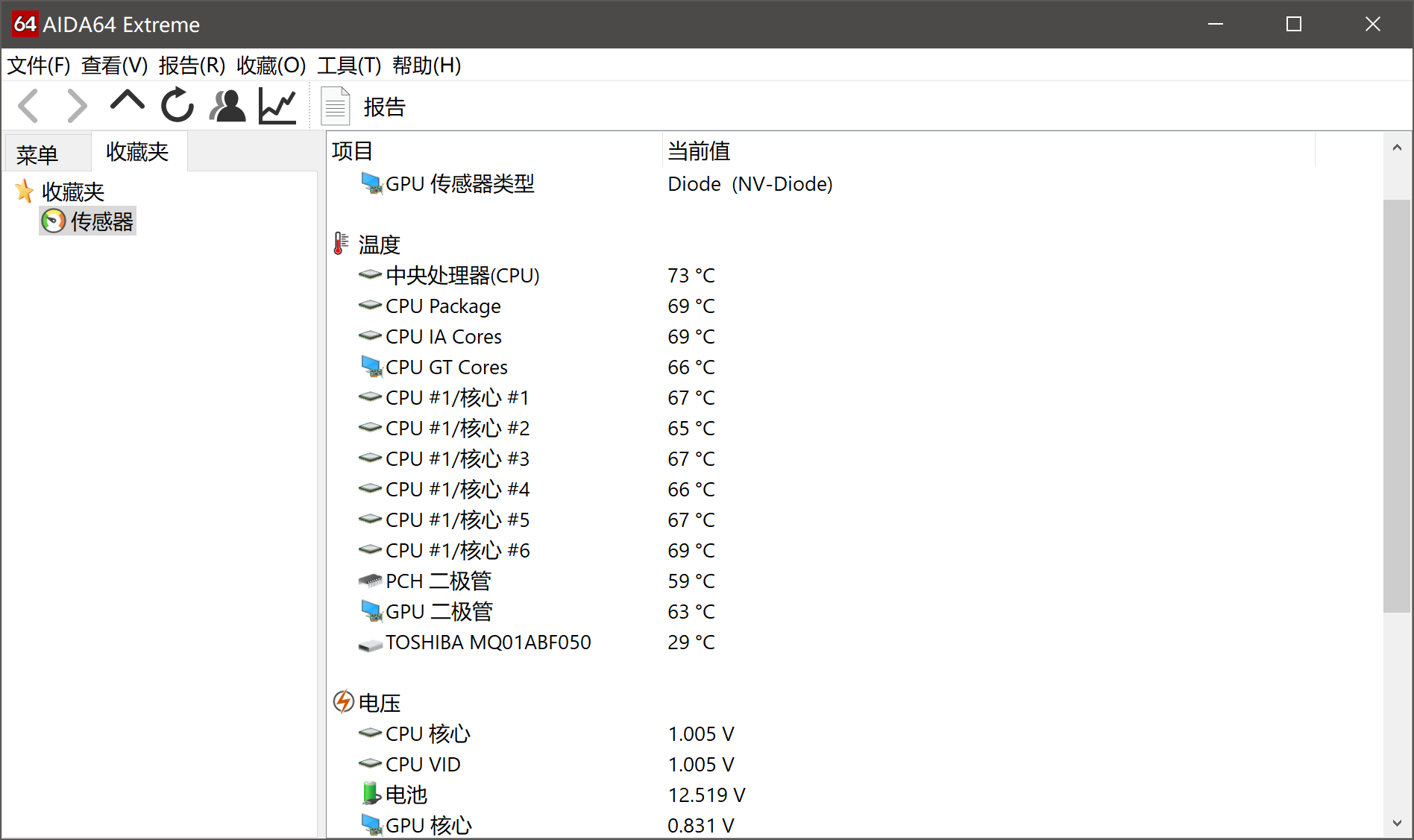Open the 收藏(O) menu
Screen dimensions: 1414x840
pos(271,66)
